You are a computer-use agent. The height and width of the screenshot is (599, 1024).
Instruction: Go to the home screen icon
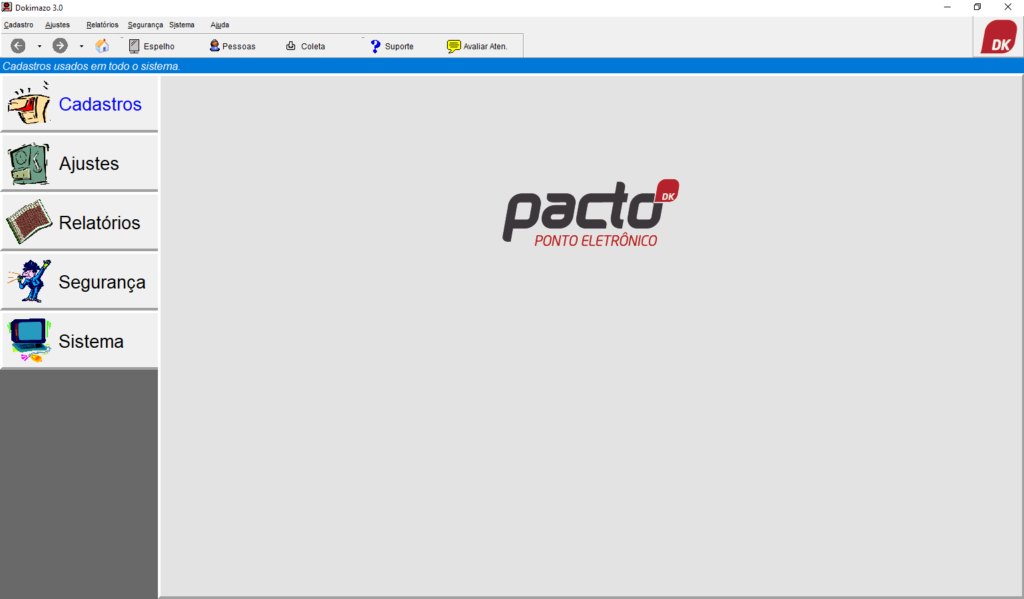point(102,46)
